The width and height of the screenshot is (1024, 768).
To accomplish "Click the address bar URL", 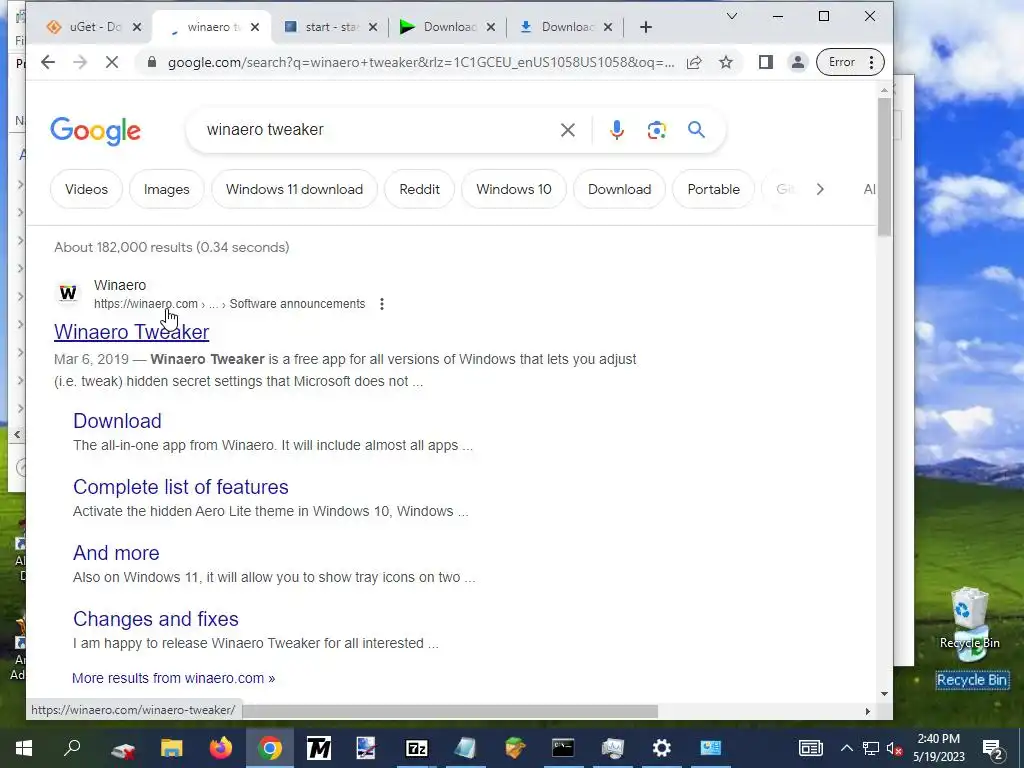I will click(421, 63).
